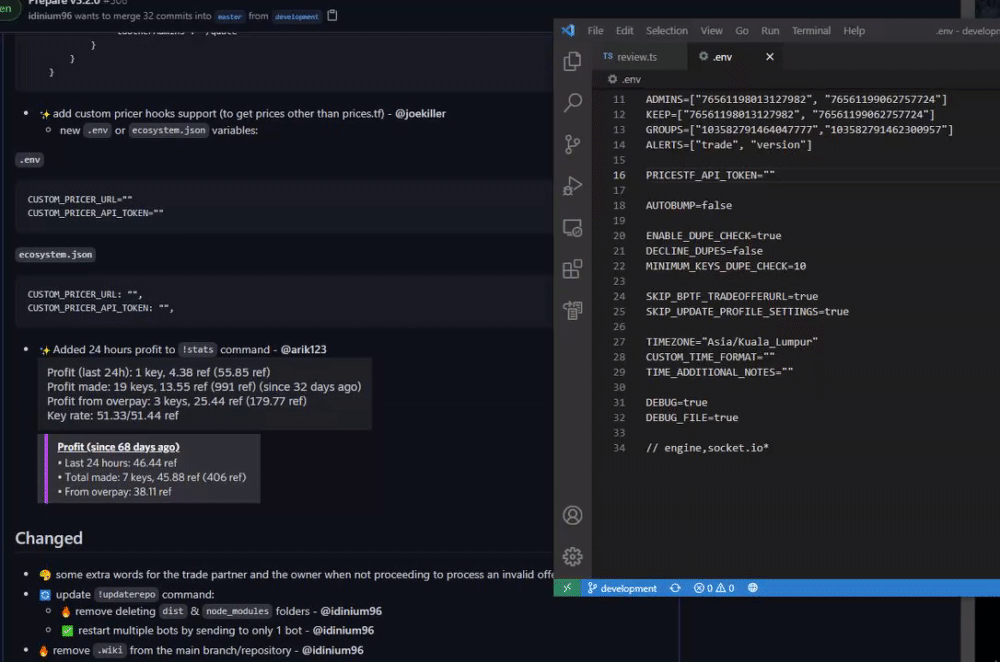Open the Extensions marketplace view
The image size is (1000, 662).
572,268
